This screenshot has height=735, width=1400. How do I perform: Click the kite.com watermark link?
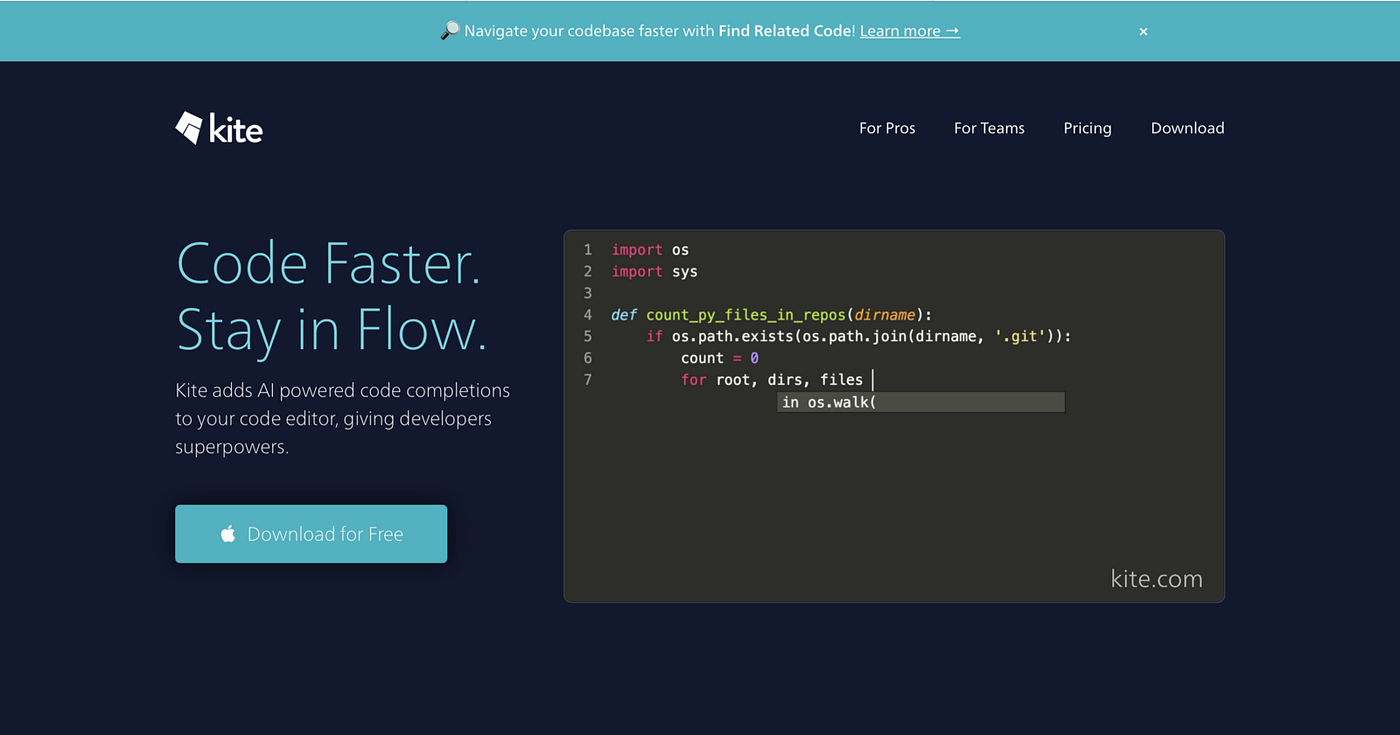(1157, 578)
